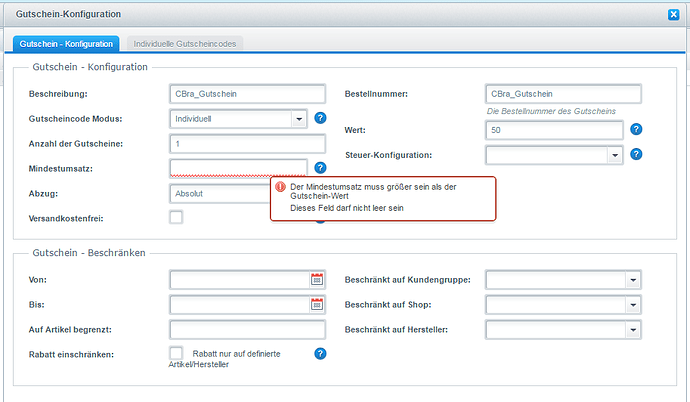This screenshot has height=402, width=690.
Task: Select the Gutschein - Konfiguration tab
Action: point(66,44)
